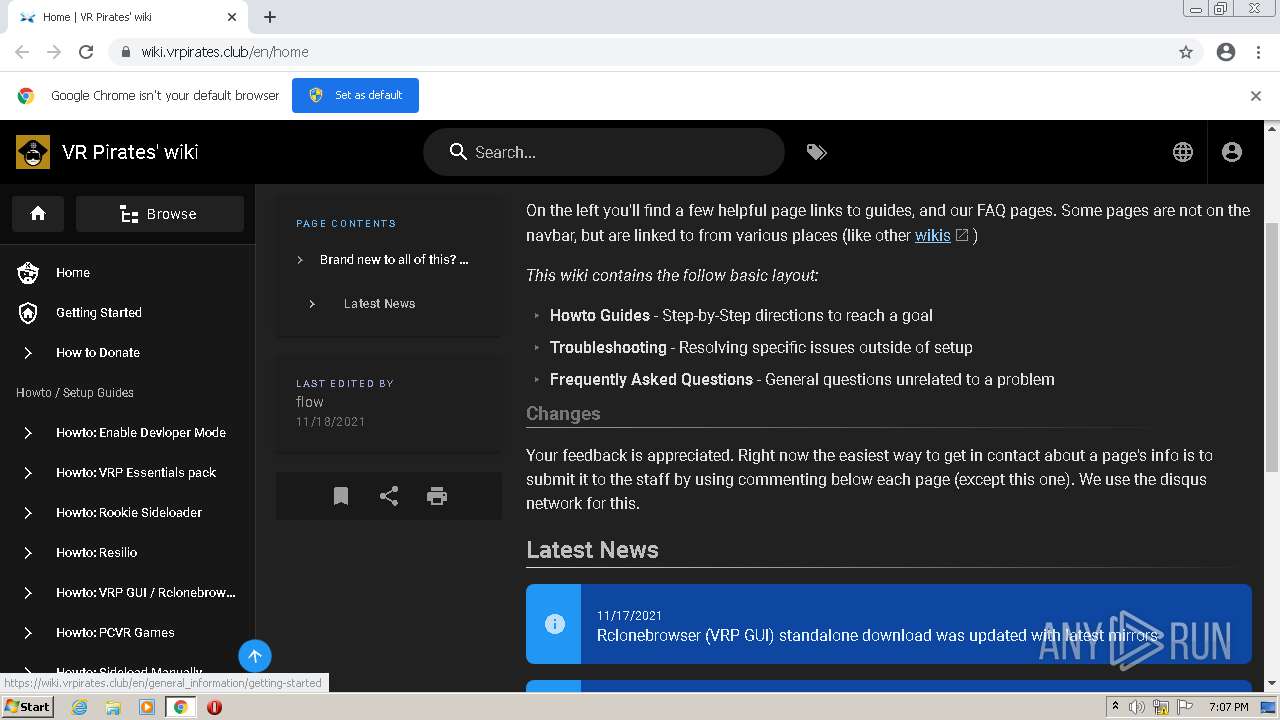
Task: Click the Latest News heading
Action: (592, 550)
